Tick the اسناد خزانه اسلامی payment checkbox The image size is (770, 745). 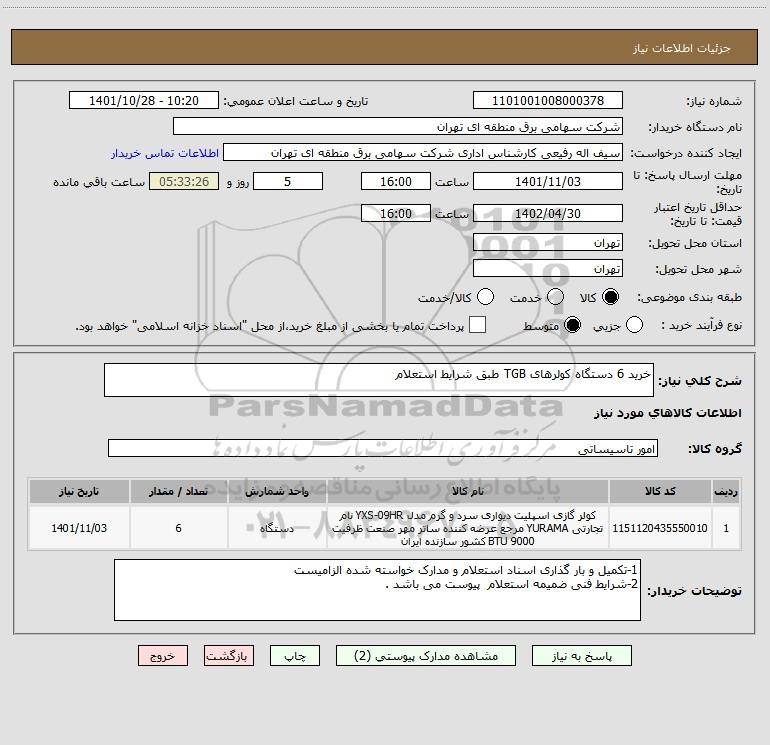click(477, 325)
